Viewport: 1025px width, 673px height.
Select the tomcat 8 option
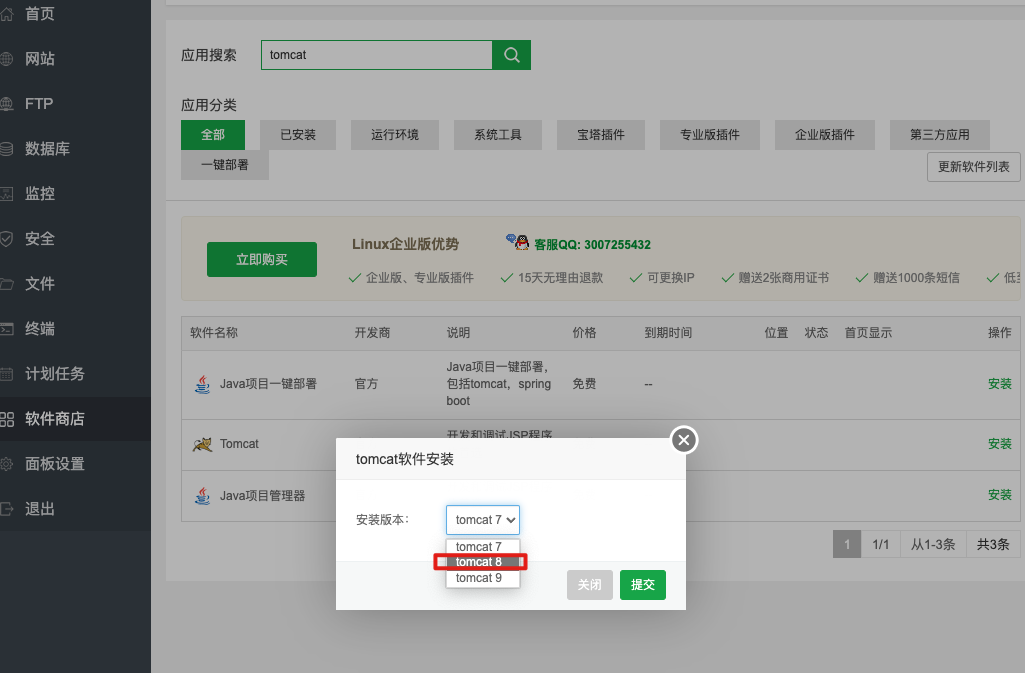[480, 561]
